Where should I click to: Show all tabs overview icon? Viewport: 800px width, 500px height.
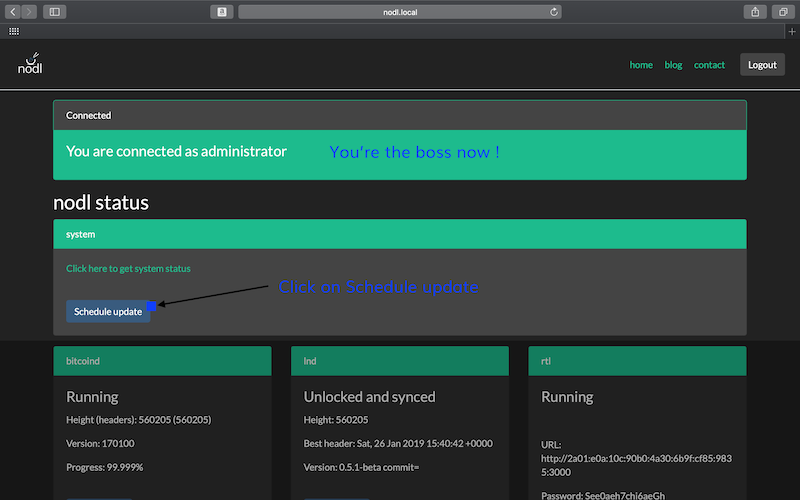pos(783,12)
